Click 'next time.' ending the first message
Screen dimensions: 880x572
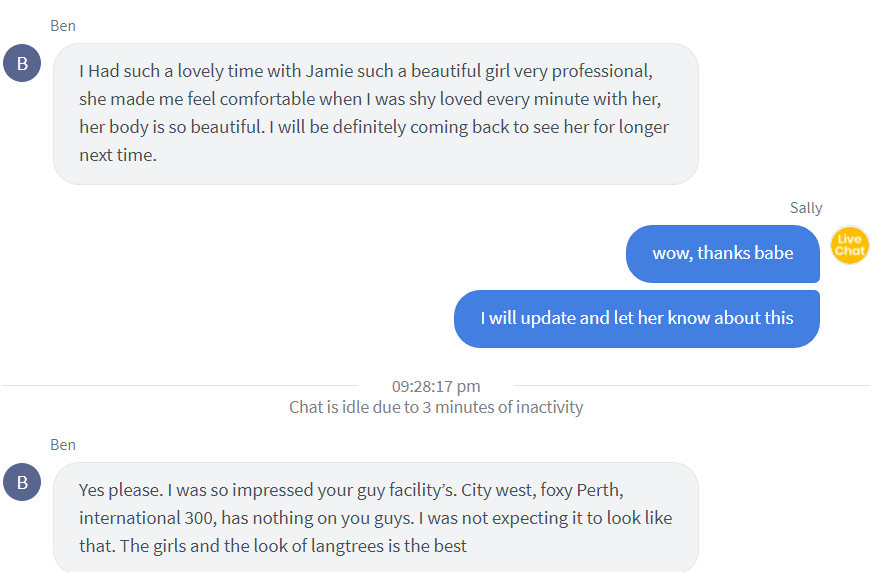[x=118, y=155]
